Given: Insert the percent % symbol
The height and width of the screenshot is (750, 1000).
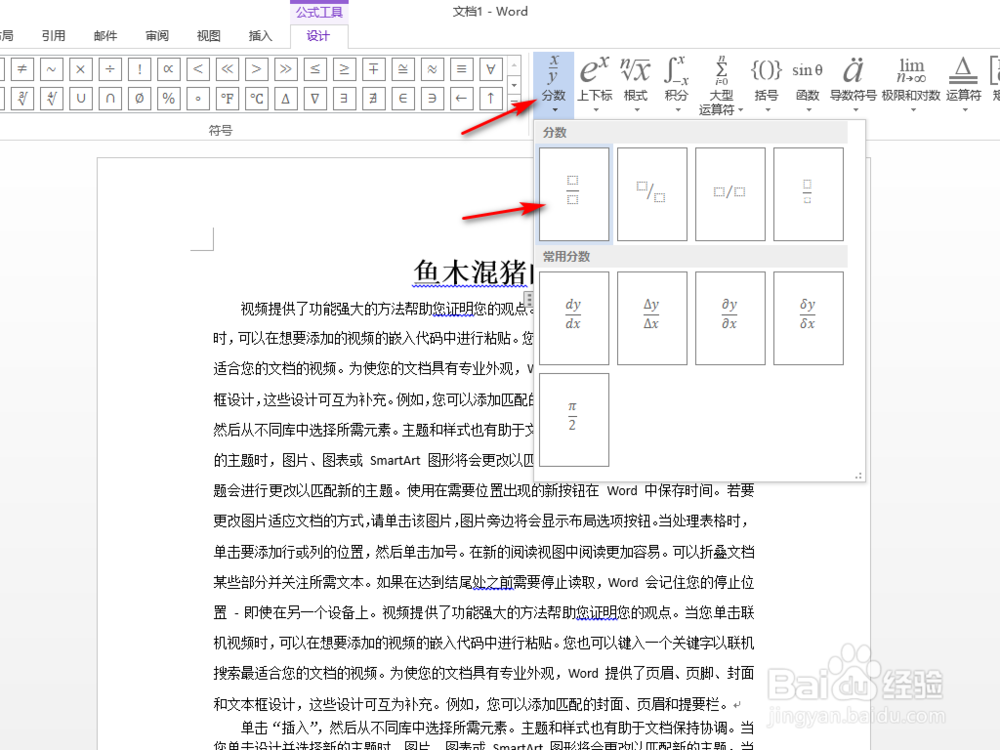Looking at the screenshot, I should pos(168,99).
